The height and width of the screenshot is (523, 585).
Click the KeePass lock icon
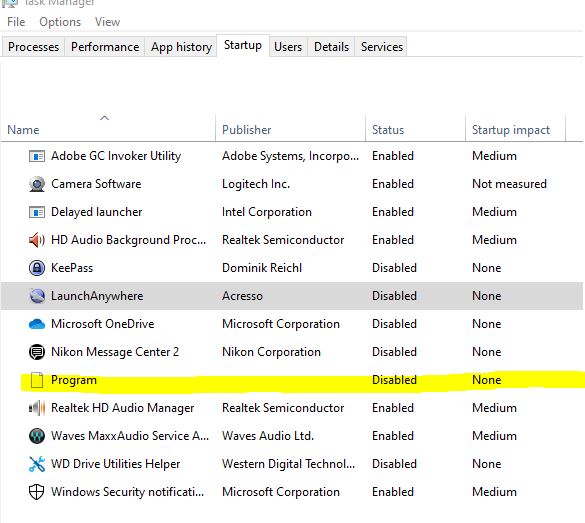pyautogui.click(x=37, y=268)
